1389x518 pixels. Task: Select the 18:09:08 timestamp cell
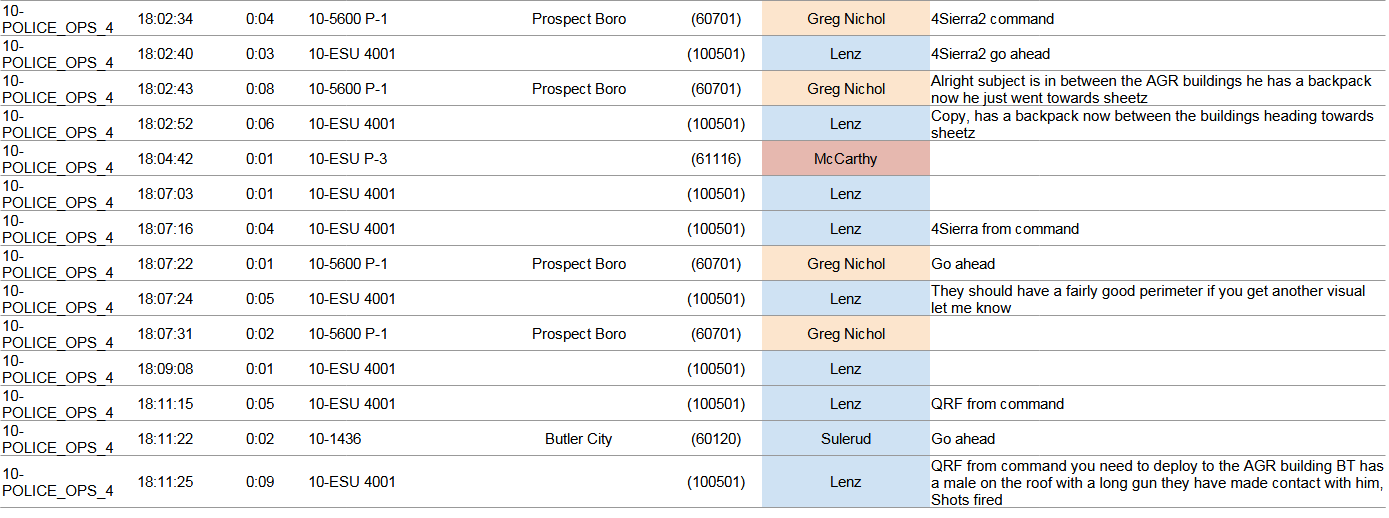tap(166, 369)
